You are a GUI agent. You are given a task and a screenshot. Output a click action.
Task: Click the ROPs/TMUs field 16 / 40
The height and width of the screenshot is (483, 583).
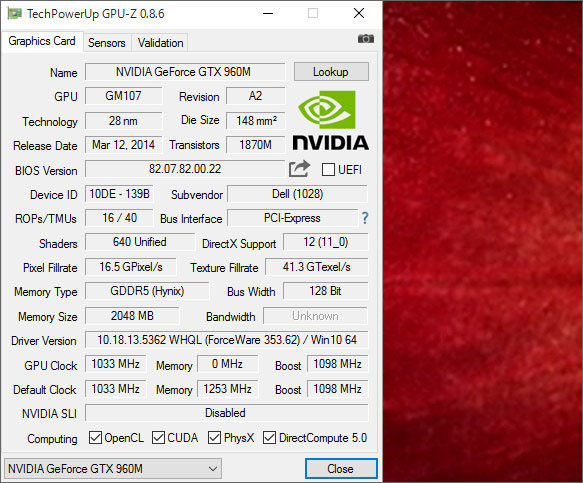[x=119, y=218]
